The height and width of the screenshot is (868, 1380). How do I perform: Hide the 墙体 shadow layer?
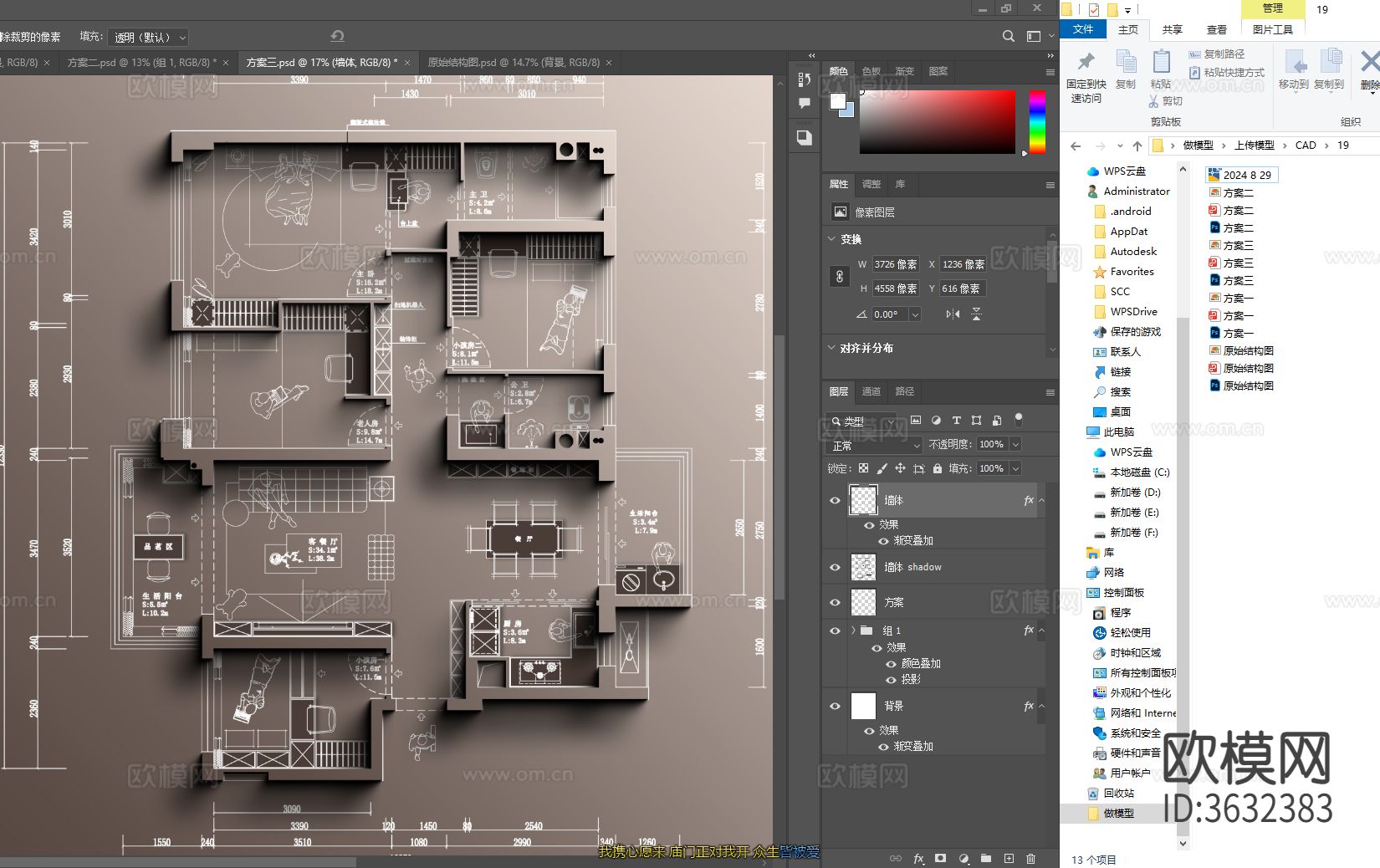point(835,567)
